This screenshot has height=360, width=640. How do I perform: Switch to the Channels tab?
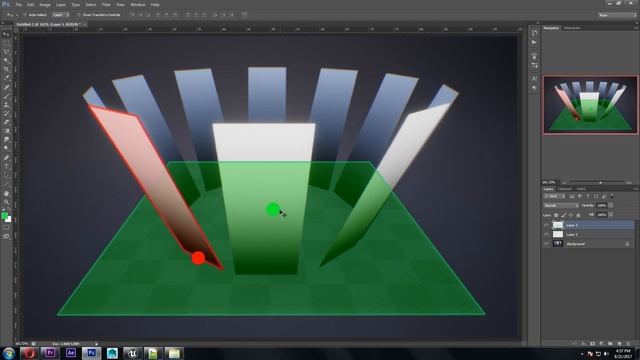pos(565,189)
